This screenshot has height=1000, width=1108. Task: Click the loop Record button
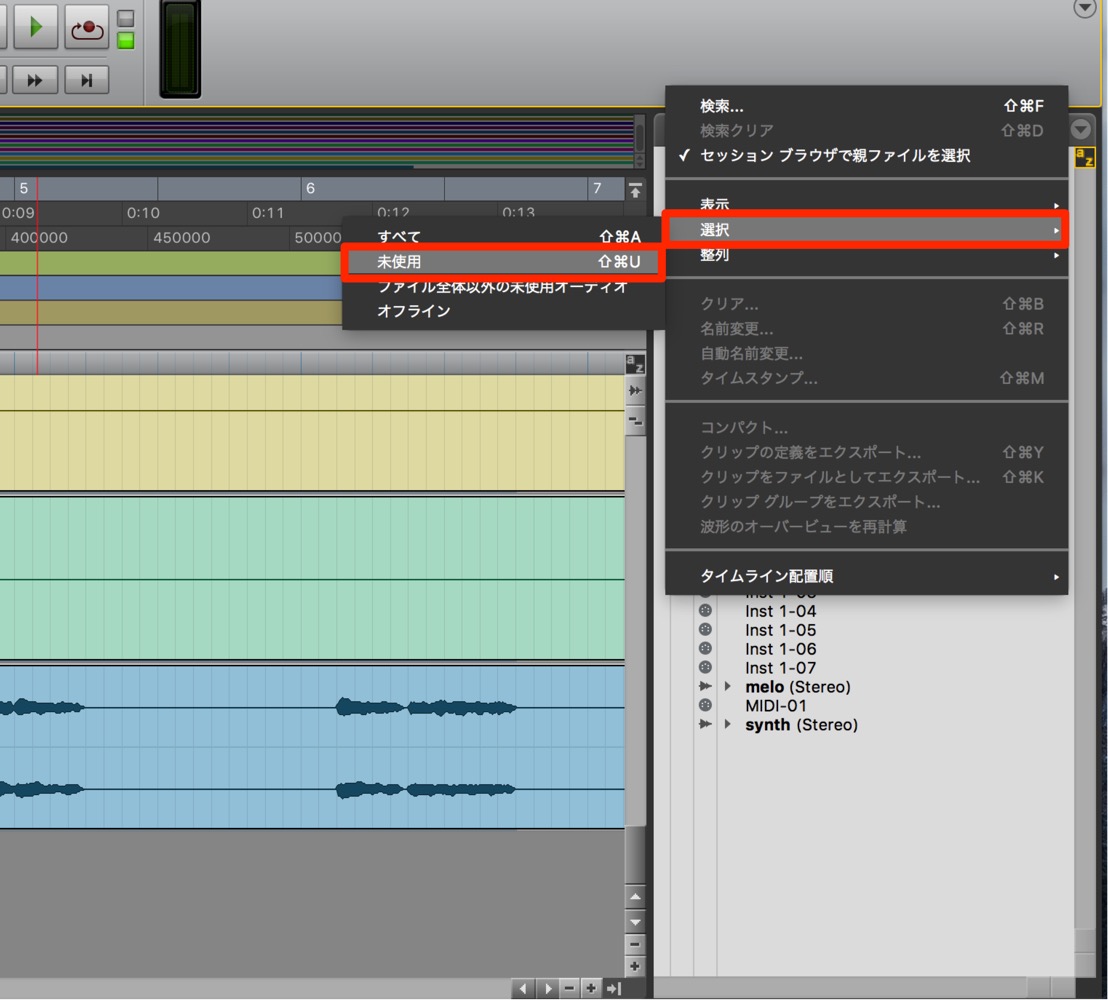coord(87,28)
